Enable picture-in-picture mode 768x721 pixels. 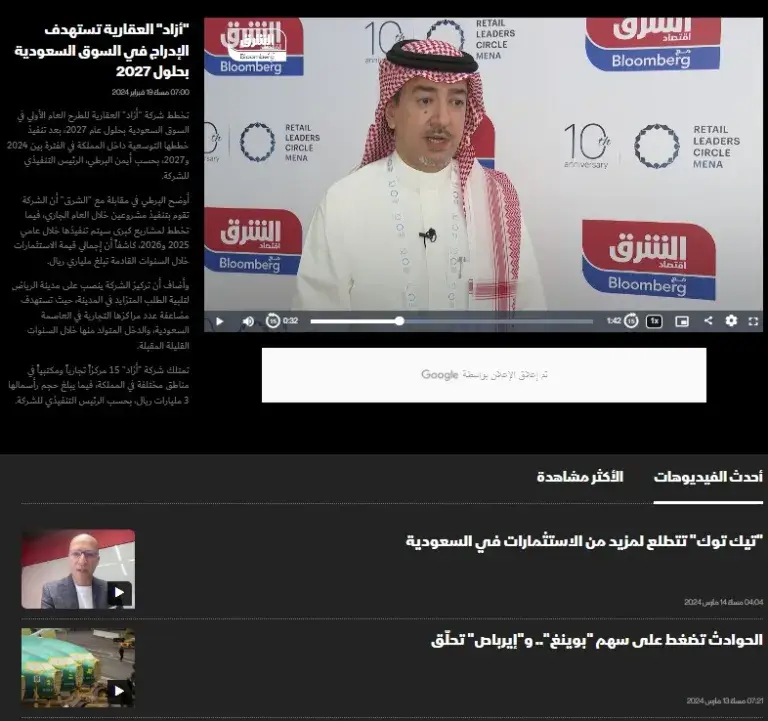coord(682,321)
